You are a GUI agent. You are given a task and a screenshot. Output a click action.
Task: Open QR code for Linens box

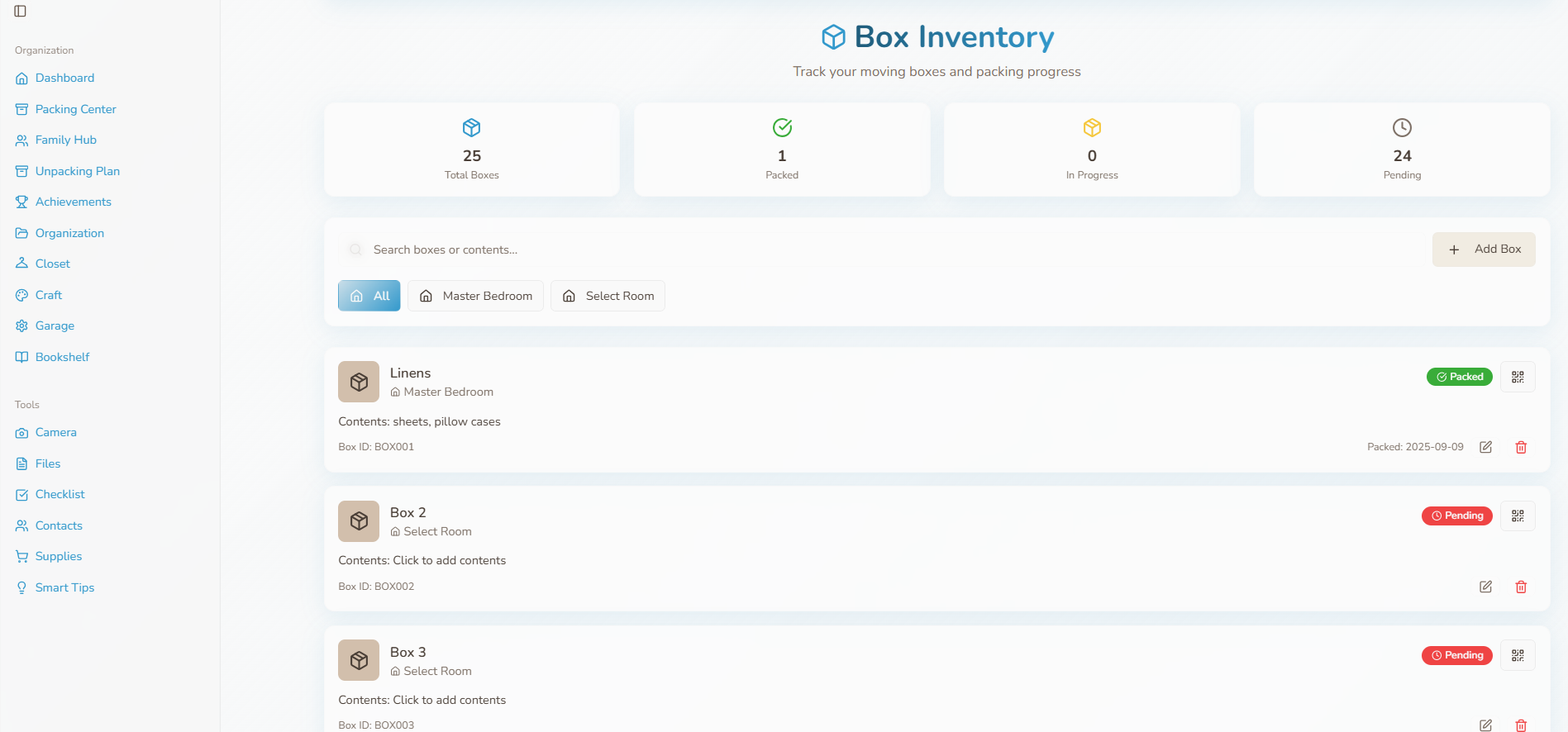[x=1518, y=377]
